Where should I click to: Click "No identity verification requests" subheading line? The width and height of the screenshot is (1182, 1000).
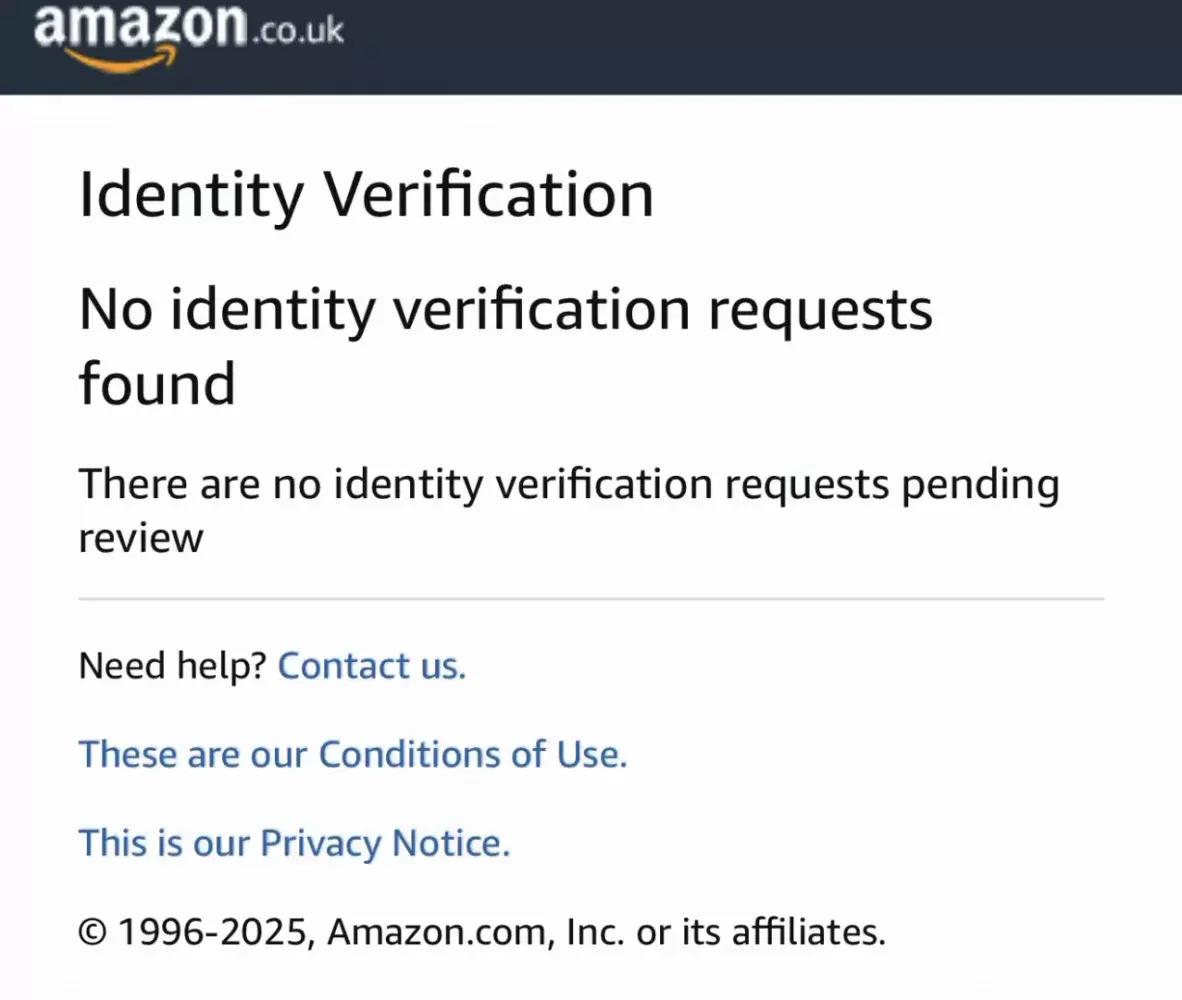click(x=505, y=310)
